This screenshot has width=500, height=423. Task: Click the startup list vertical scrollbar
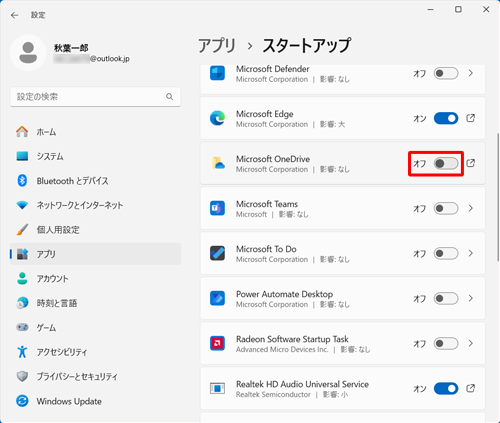point(498,197)
